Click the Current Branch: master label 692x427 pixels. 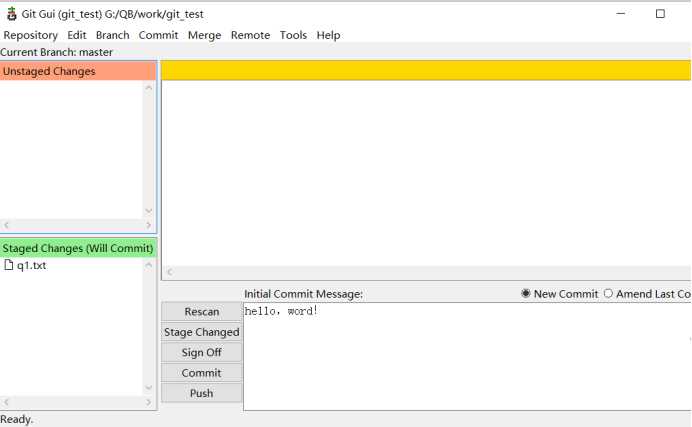(56, 52)
